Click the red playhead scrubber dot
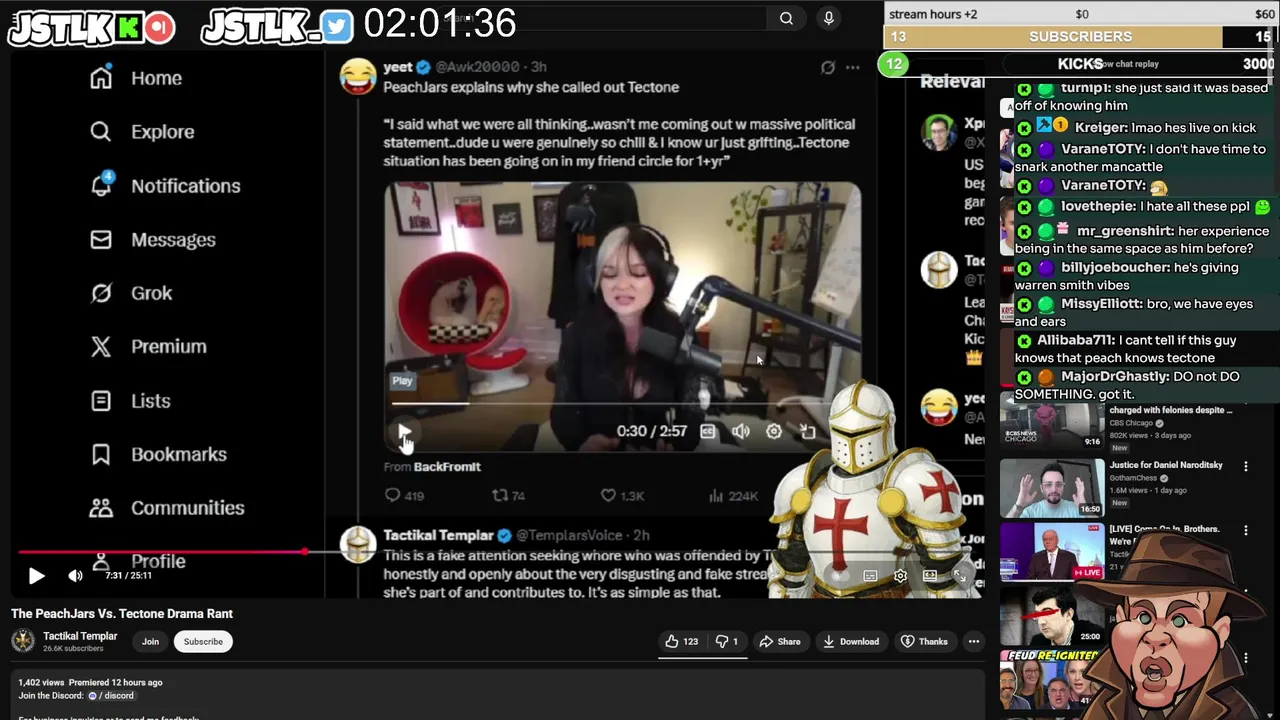1280x720 pixels. (305, 551)
